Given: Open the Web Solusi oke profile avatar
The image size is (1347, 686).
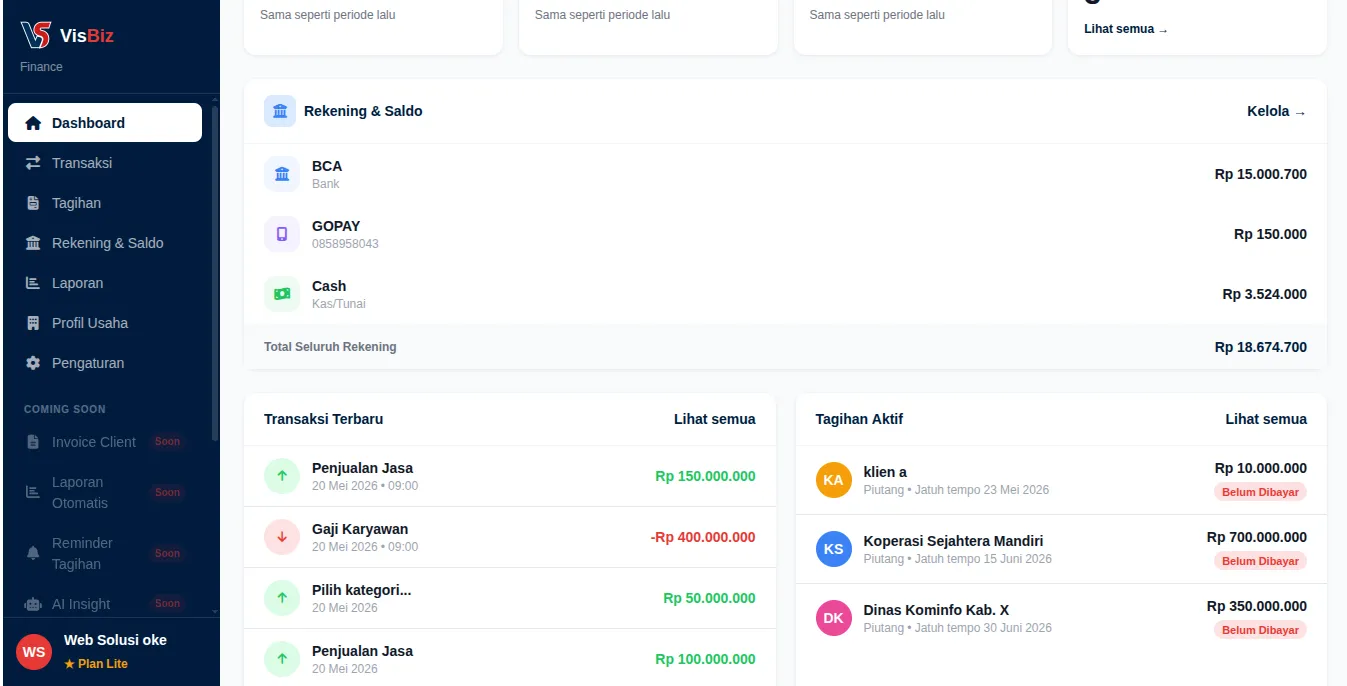Looking at the screenshot, I should 34,652.
